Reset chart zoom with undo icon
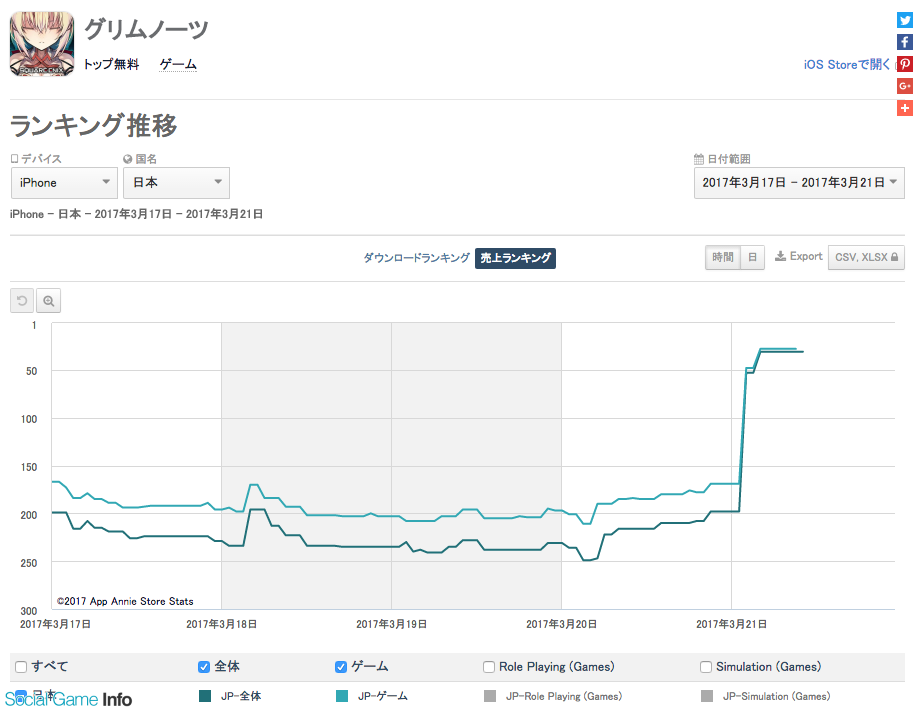Image resolution: width=915 pixels, height=712 pixels. point(22,301)
